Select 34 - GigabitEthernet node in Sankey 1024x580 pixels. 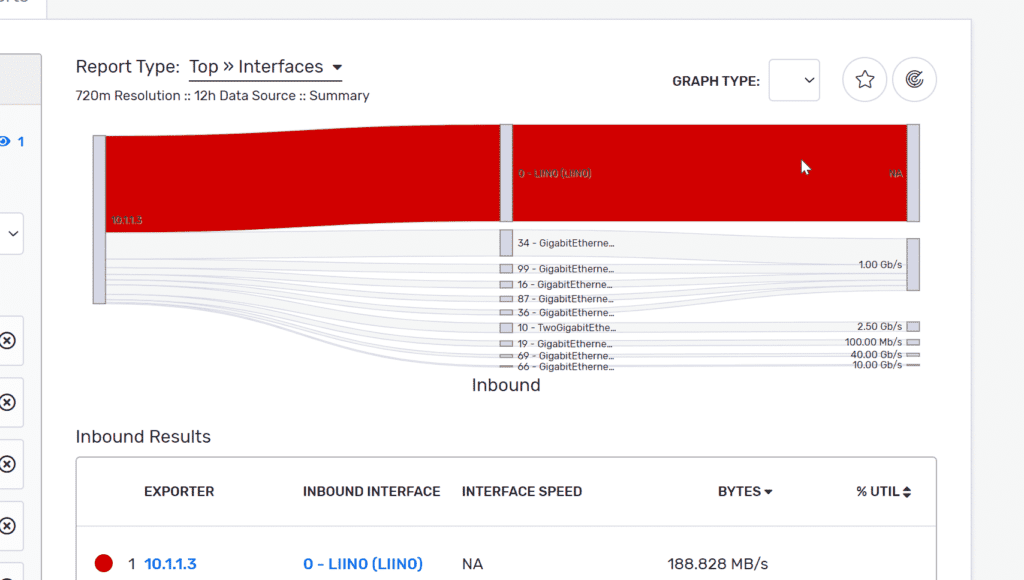coord(506,243)
